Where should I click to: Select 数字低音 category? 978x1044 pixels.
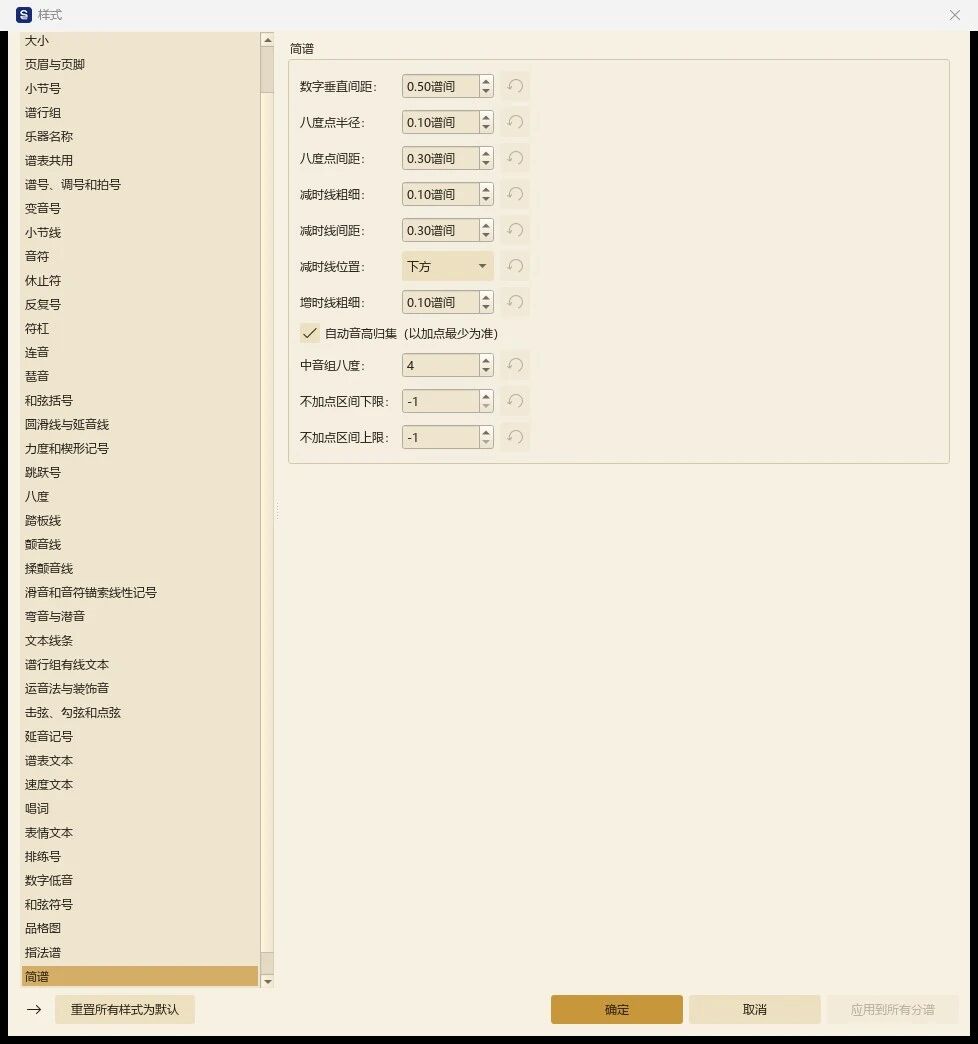tap(140, 880)
